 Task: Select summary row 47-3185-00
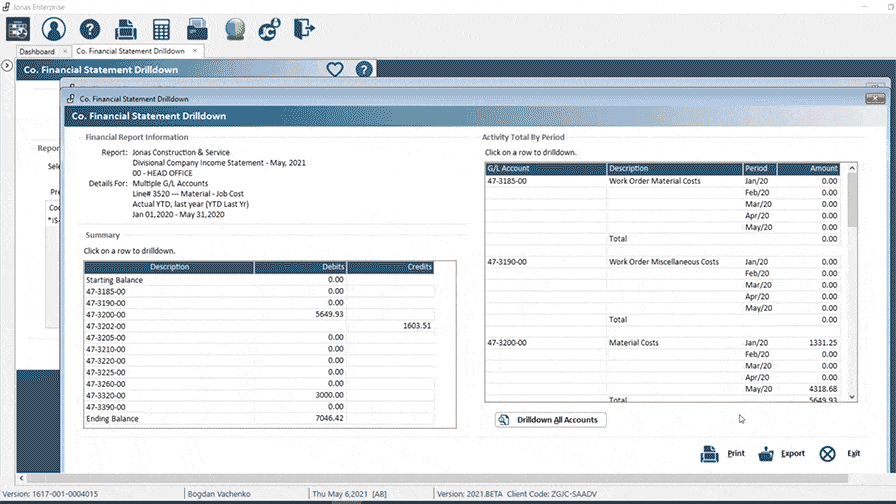pyautogui.click(x=259, y=291)
